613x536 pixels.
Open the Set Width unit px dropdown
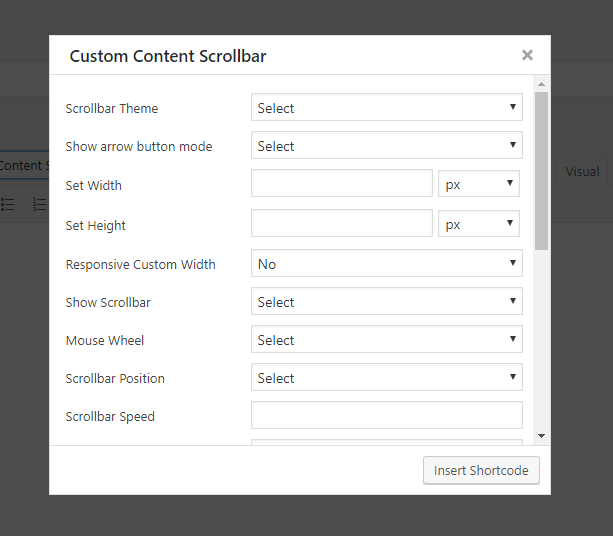[478, 184]
